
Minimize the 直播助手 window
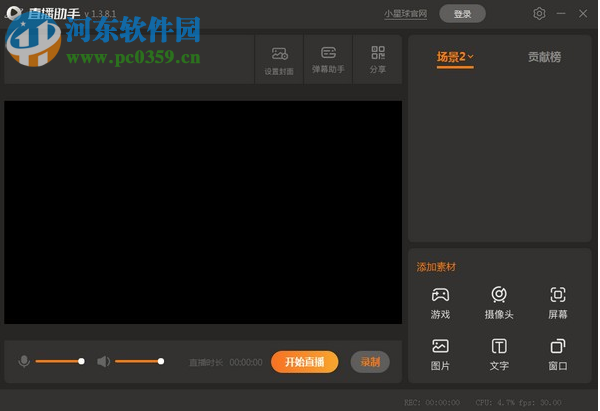tap(561, 14)
